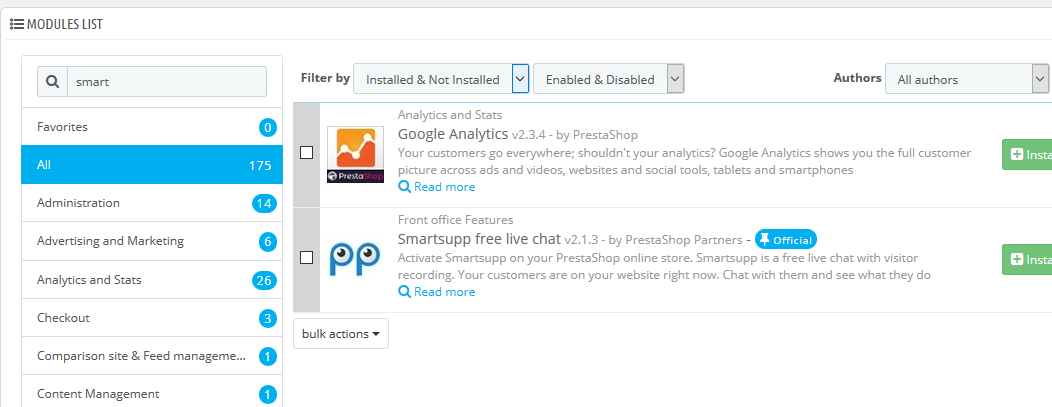
Task: Click the Favorites count badge
Action: click(x=268, y=127)
